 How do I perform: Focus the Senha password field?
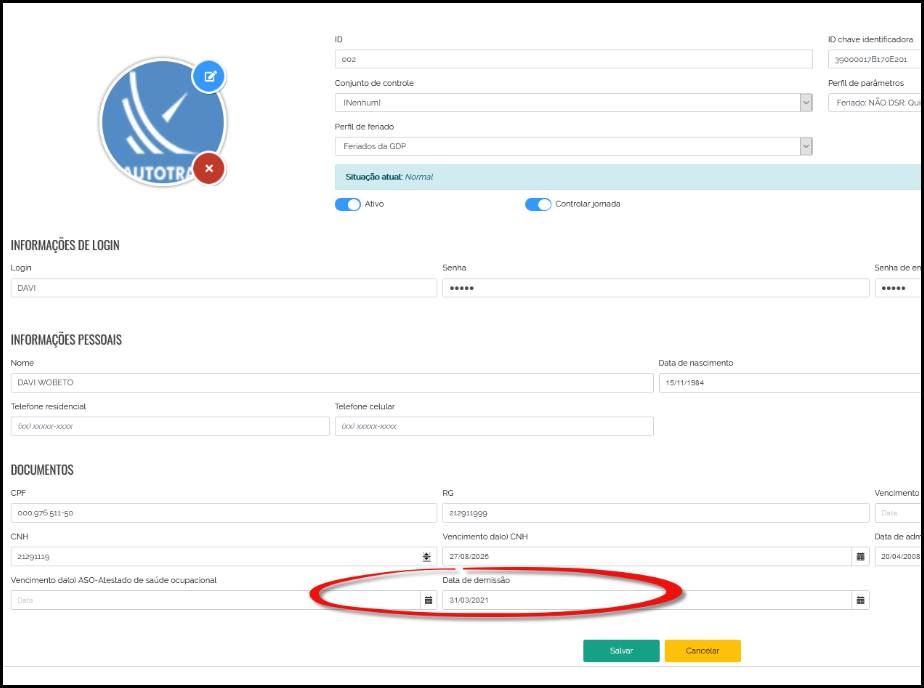click(655, 288)
